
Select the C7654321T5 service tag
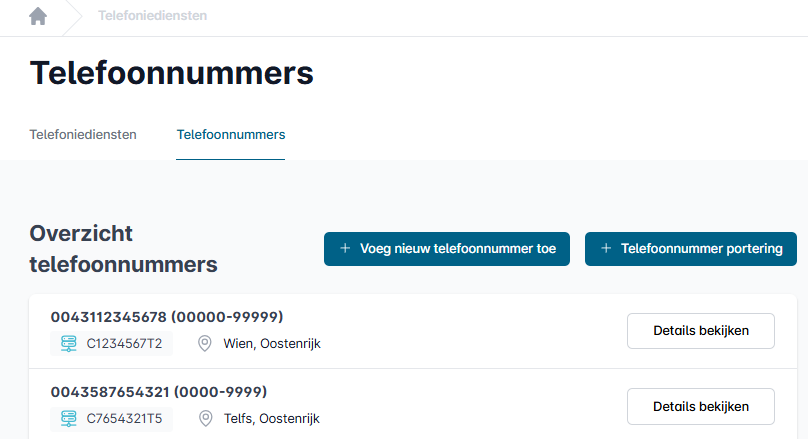pos(111,419)
